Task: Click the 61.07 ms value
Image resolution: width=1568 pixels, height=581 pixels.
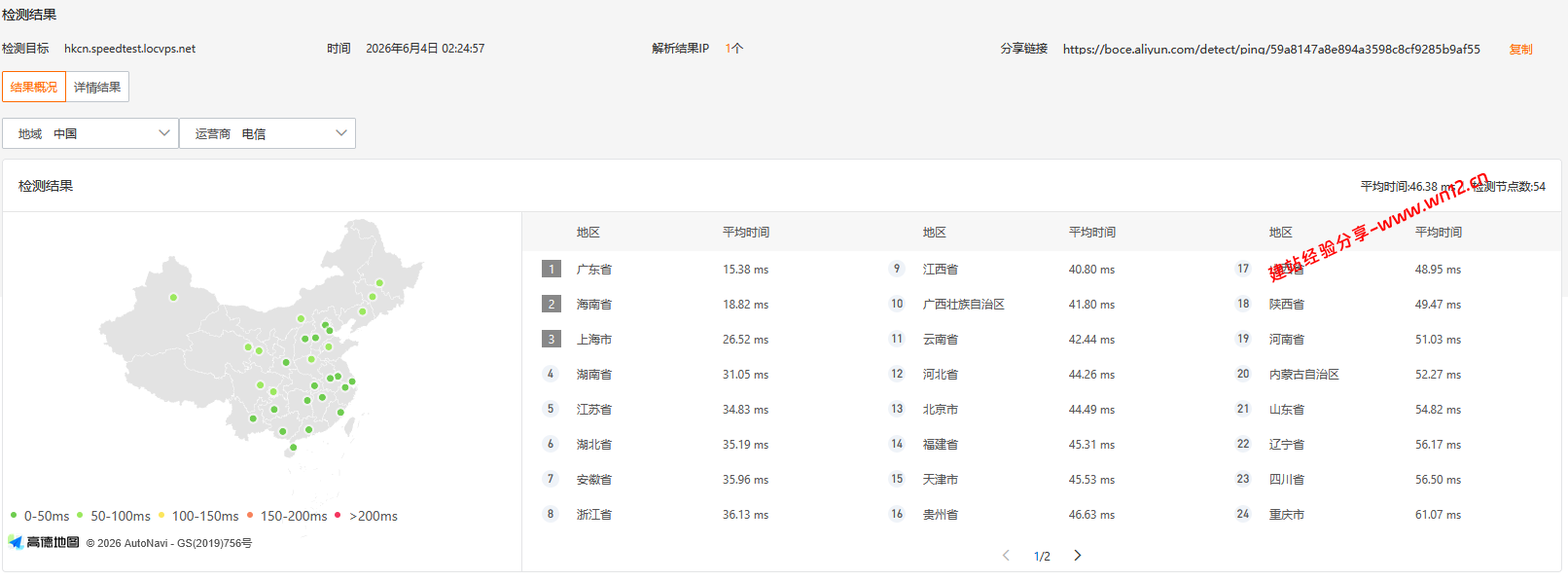Action: point(1438,515)
